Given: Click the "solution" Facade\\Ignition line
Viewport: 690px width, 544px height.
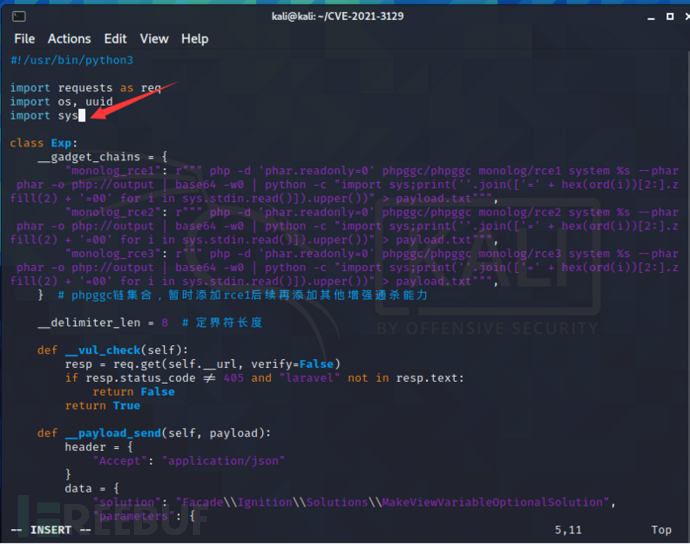Looking at the screenshot, I should (x=354, y=502).
